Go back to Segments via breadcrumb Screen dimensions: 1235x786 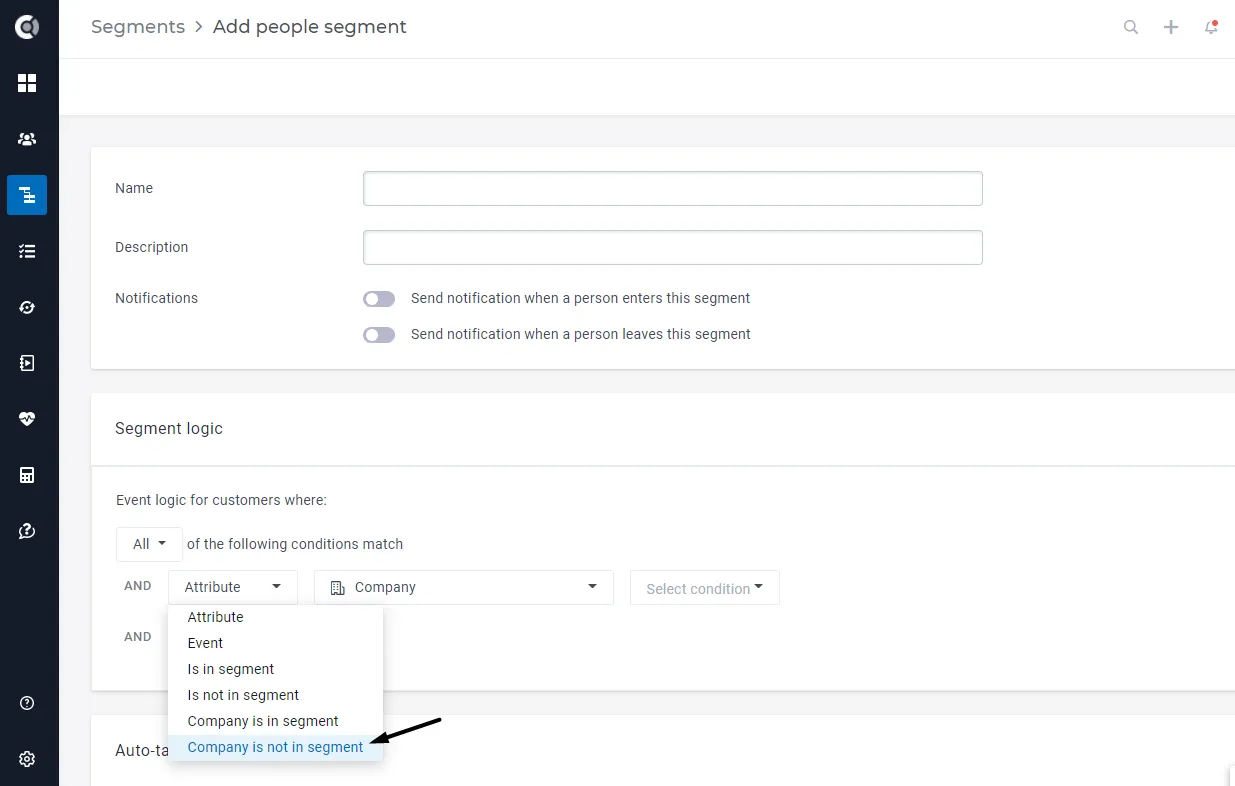pos(138,27)
